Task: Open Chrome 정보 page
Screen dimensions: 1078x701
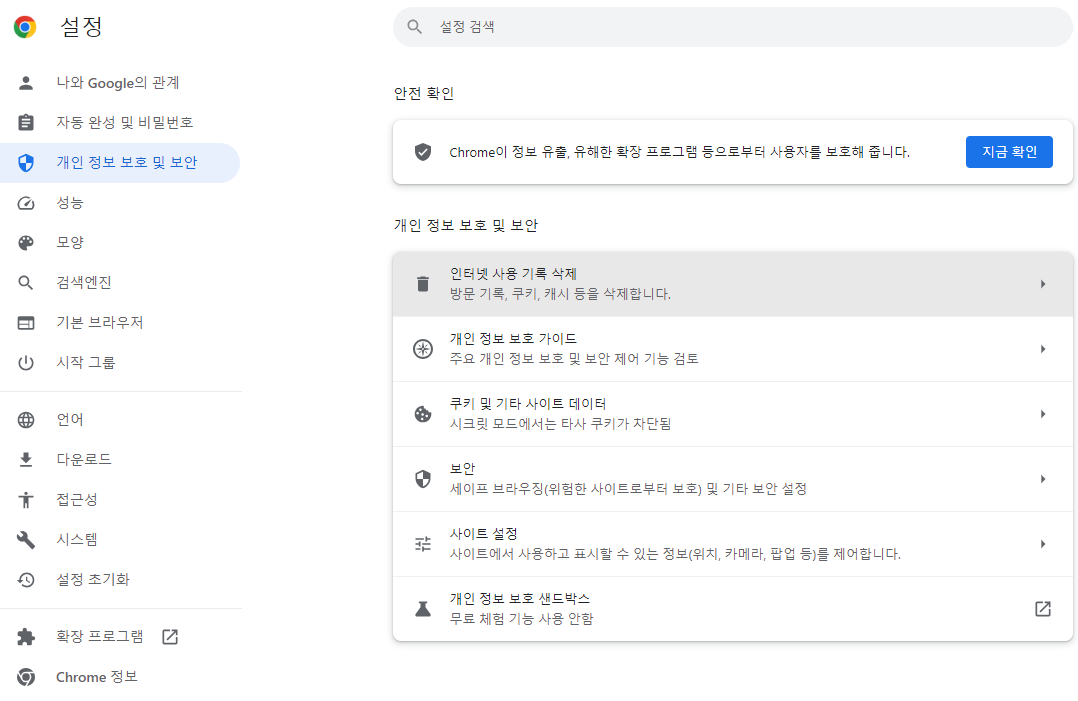Action: point(120,677)
